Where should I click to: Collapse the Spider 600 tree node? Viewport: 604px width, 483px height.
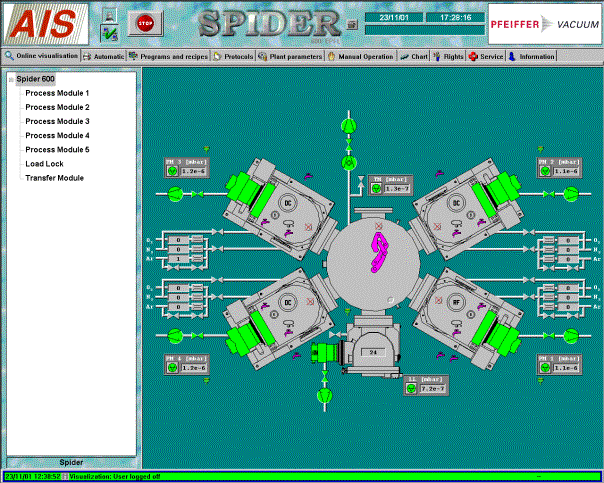(9, 78)
